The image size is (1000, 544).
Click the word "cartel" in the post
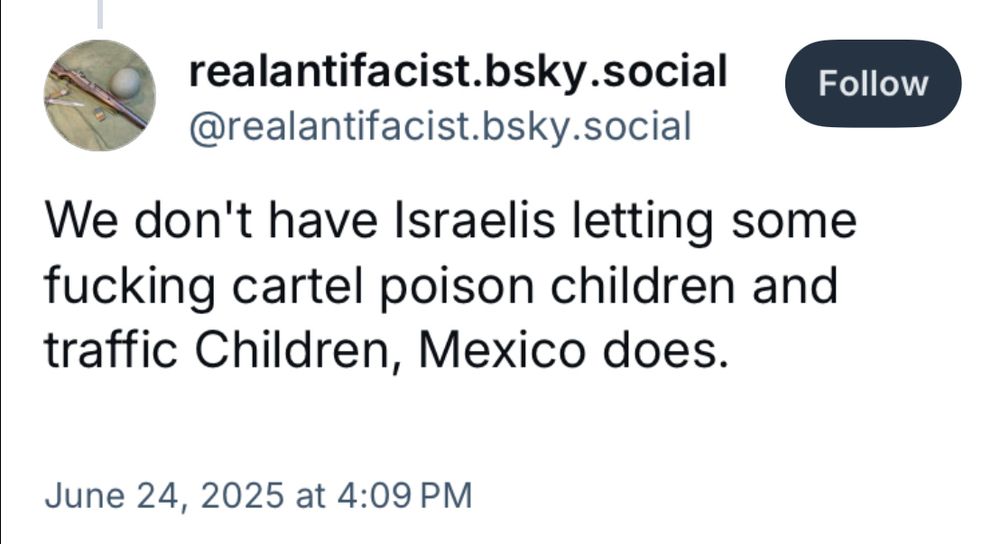[x=297, y=286]
